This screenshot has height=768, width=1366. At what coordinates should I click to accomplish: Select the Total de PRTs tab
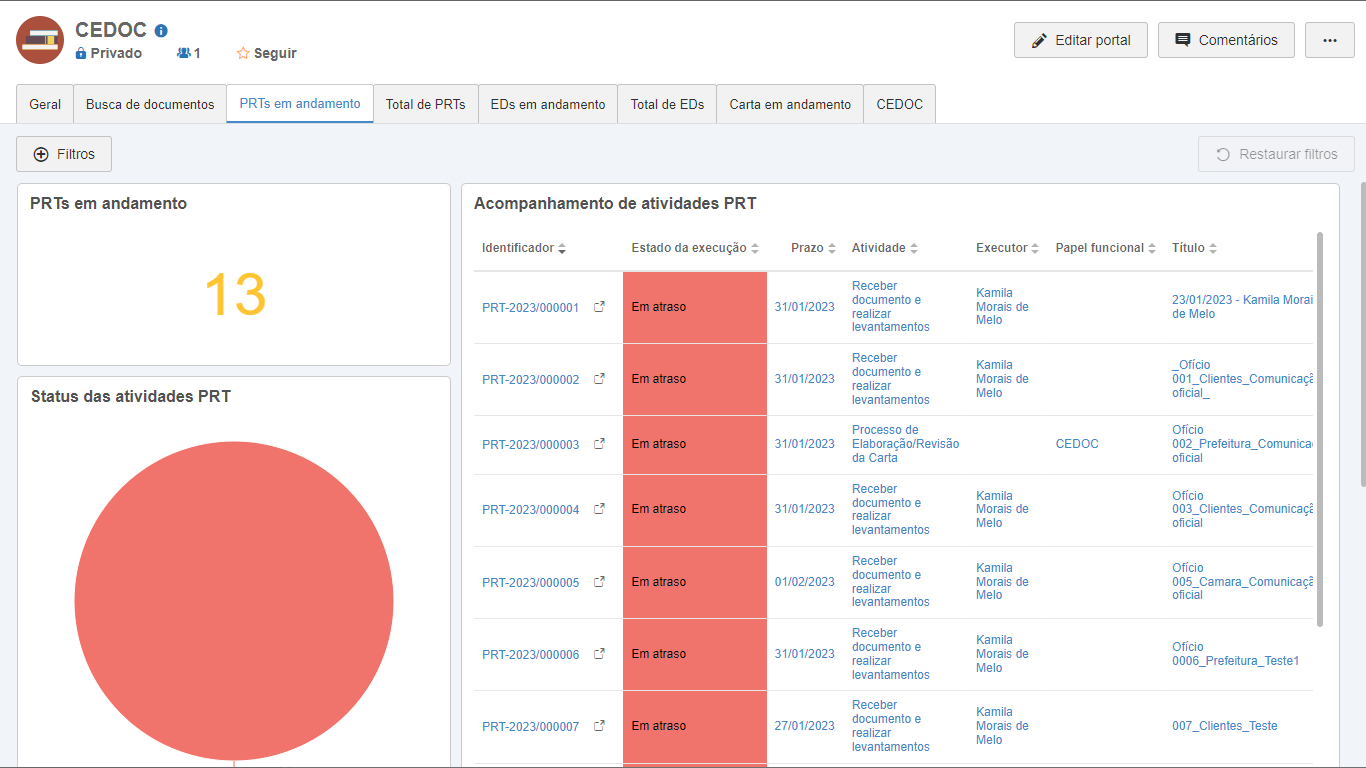(x=425, y=104)
